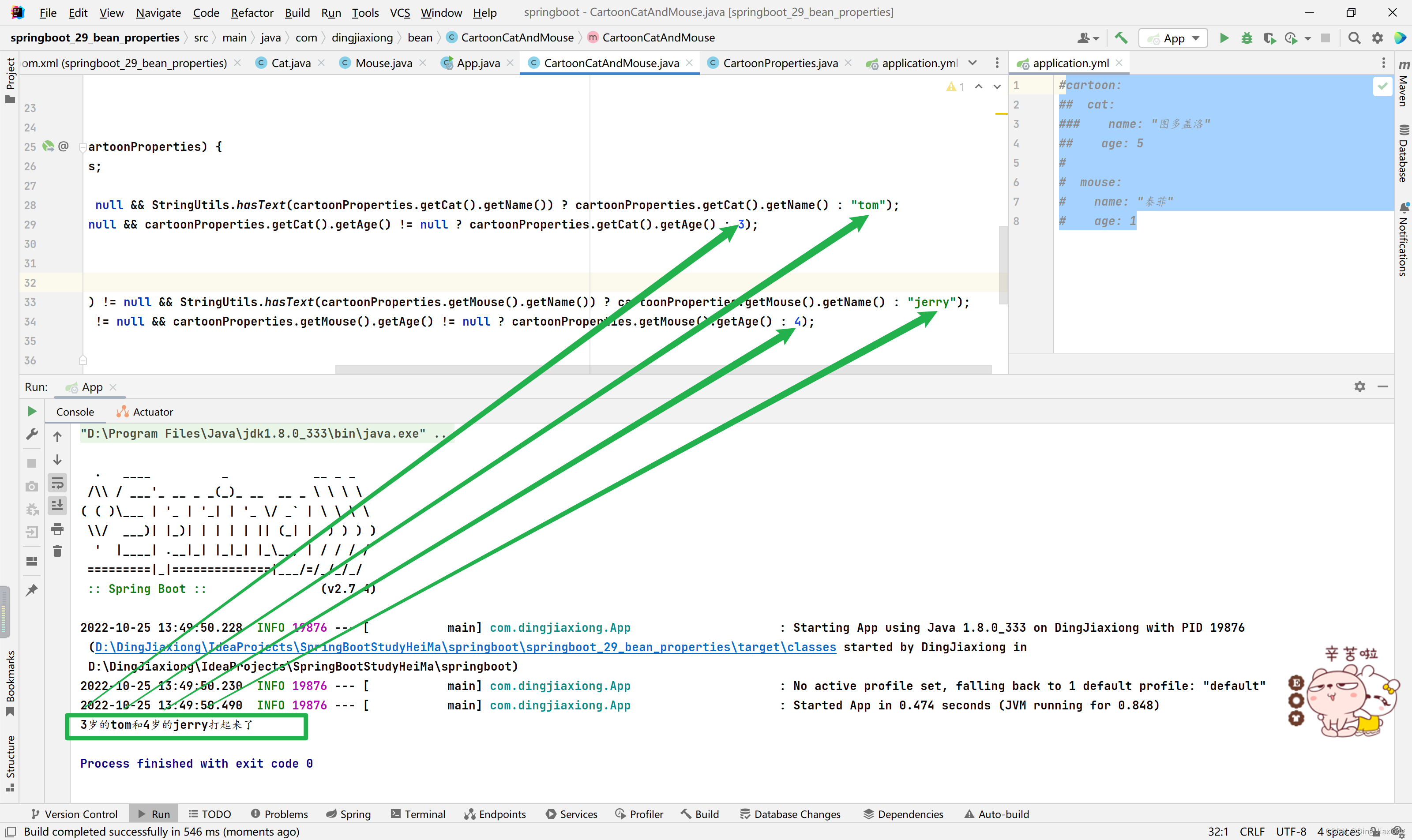Click the rerun arrow in Run panel
The width and height of the screenshot is (1412, 840).
(x=32, y=412)
